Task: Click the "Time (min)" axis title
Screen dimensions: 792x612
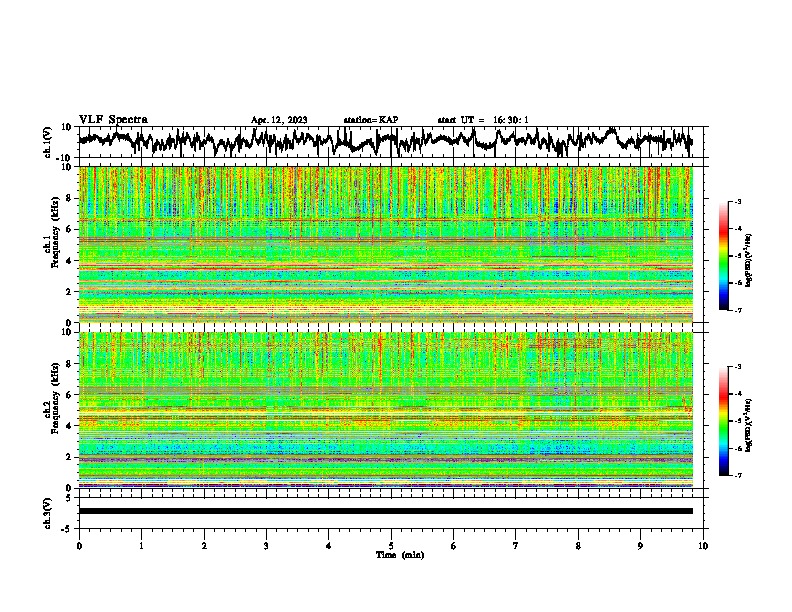Action: [400, 555]
